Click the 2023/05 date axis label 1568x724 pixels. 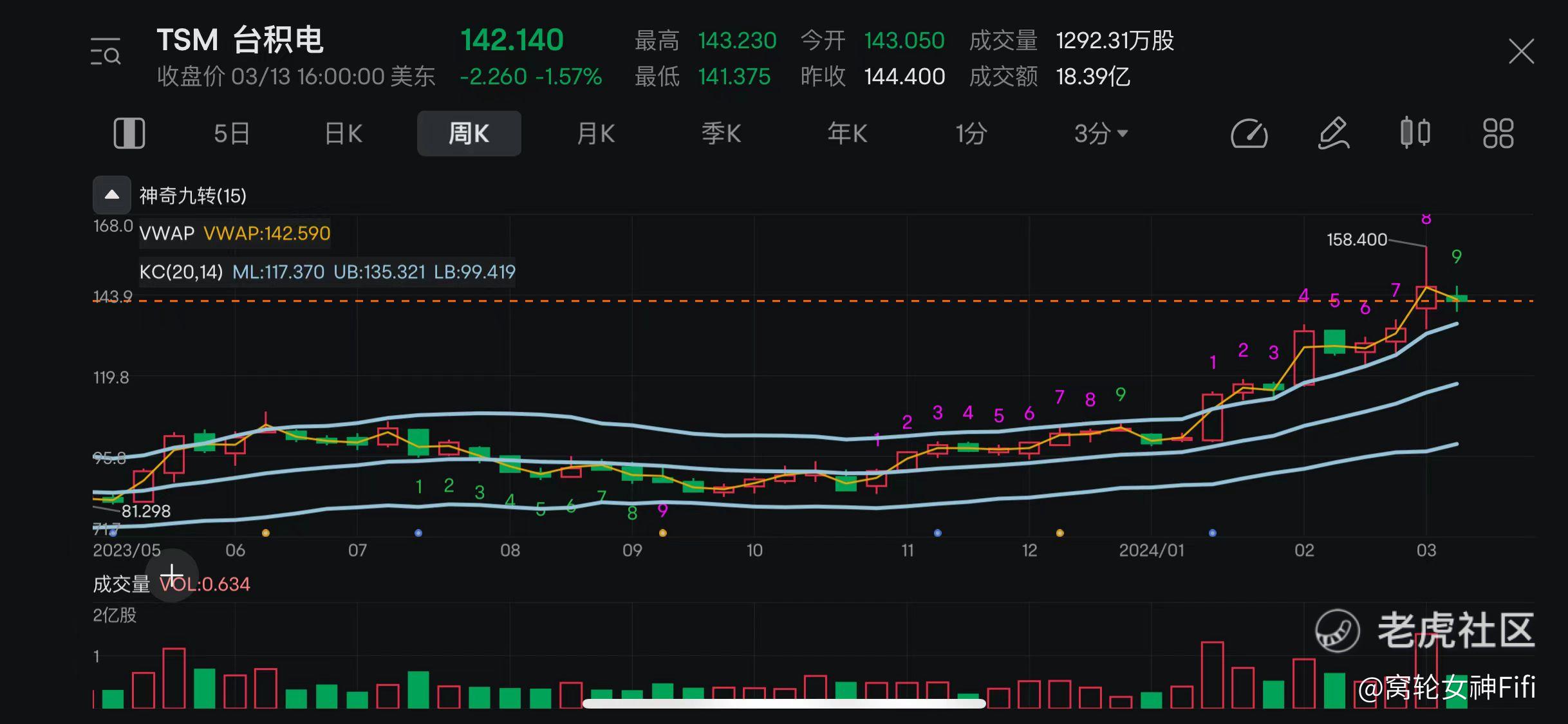(127, 550)
